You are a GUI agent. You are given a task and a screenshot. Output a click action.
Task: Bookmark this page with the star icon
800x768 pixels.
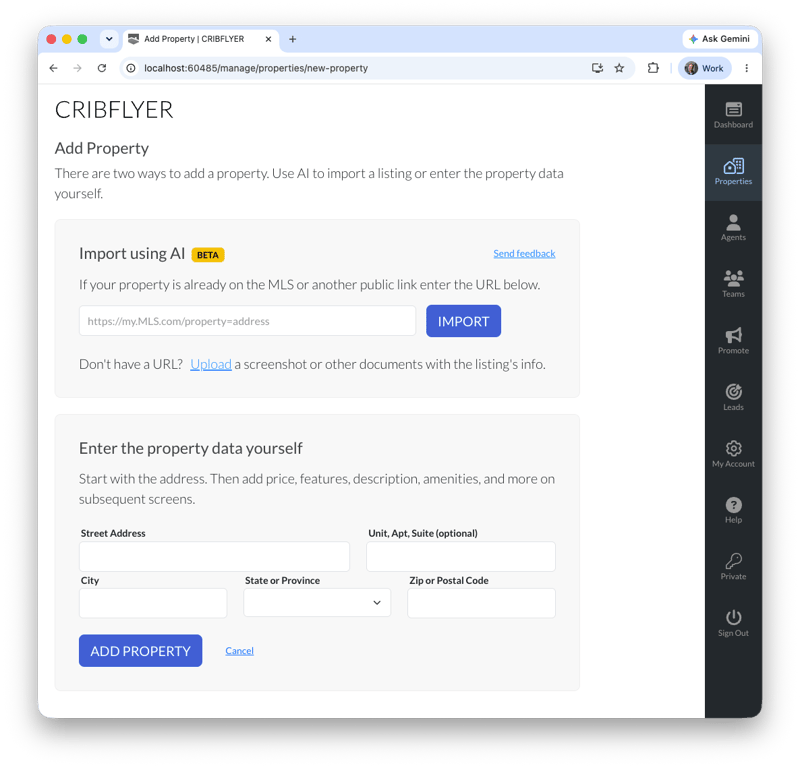(x=619, y=68)
